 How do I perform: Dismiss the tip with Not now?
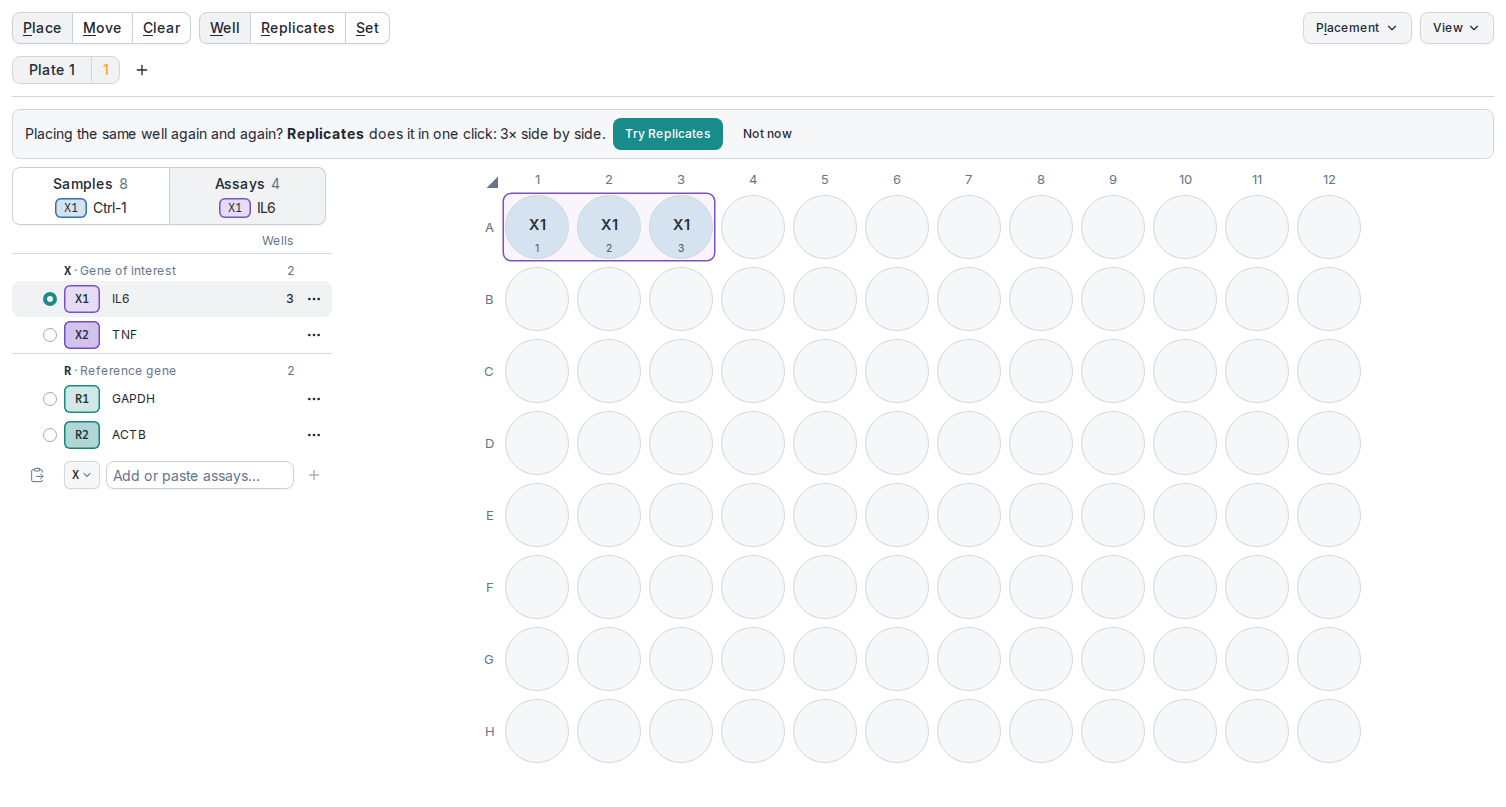click(767, 134)
